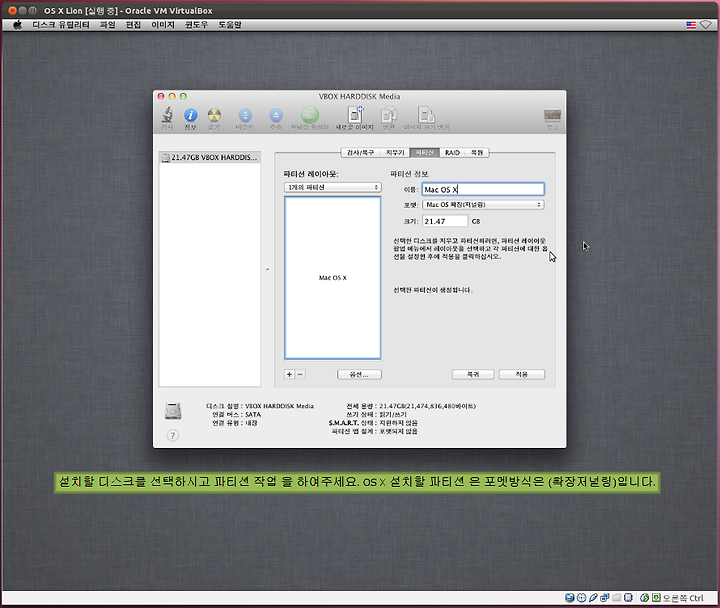Open the 편집 menu
Screen dimensions: 720x608
point(133,25)
